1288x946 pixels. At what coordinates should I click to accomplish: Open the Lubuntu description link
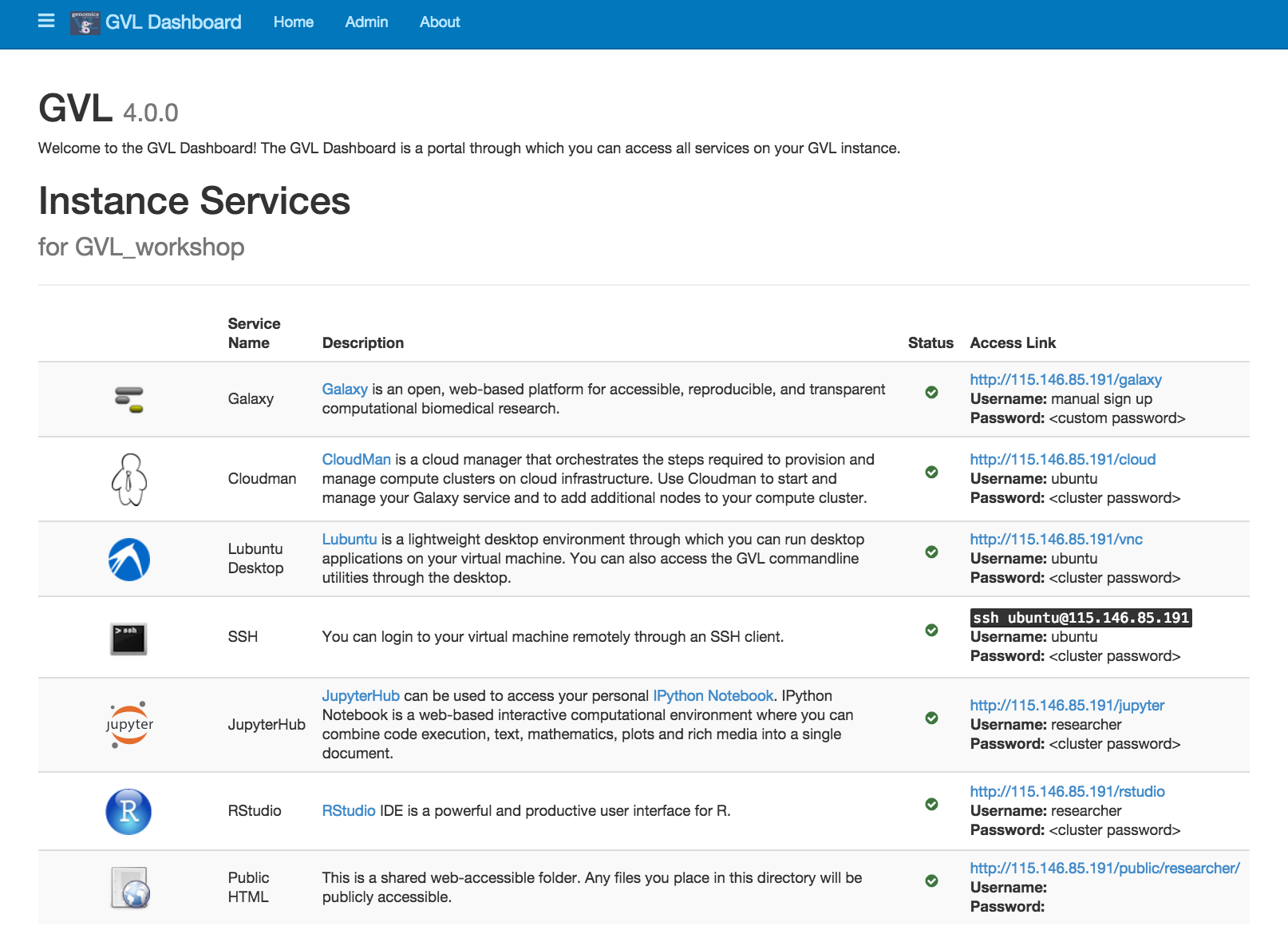(350, 539)
